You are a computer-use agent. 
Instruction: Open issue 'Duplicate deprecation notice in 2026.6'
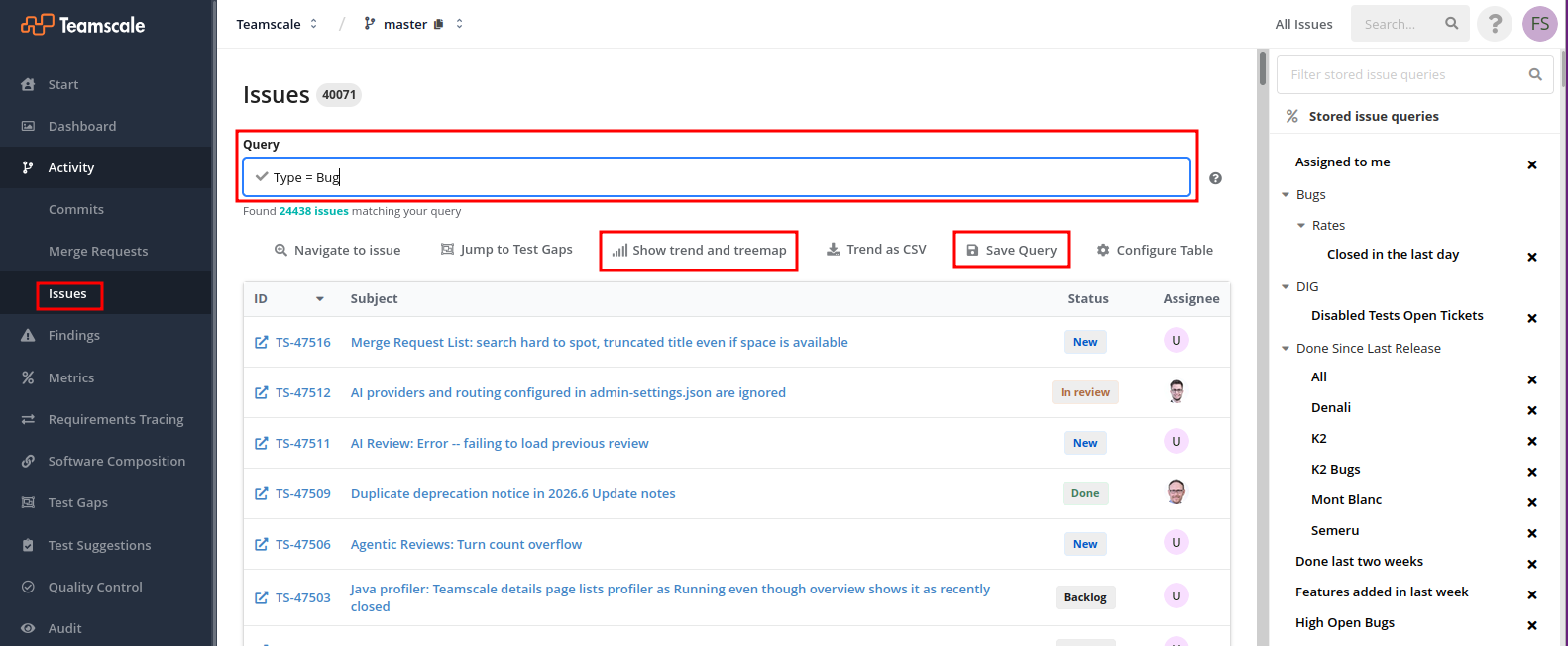(512, 493)
